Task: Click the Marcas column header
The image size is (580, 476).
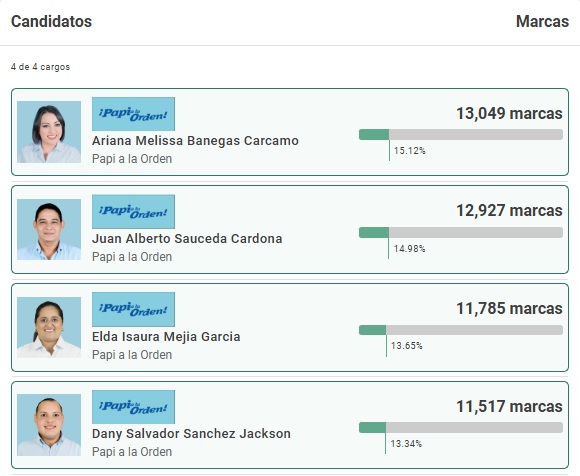Action: [x=542, y=21]
